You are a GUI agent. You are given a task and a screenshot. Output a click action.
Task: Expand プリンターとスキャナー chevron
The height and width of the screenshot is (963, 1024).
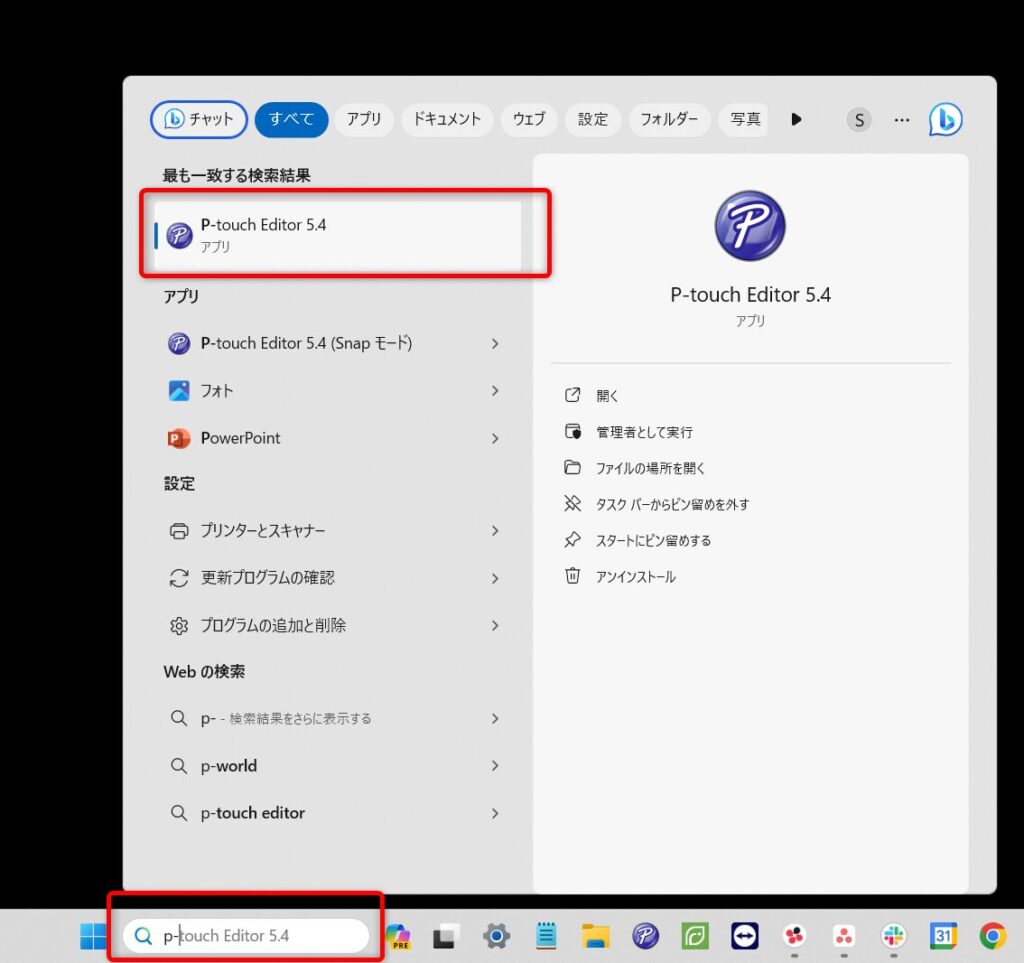495,531
